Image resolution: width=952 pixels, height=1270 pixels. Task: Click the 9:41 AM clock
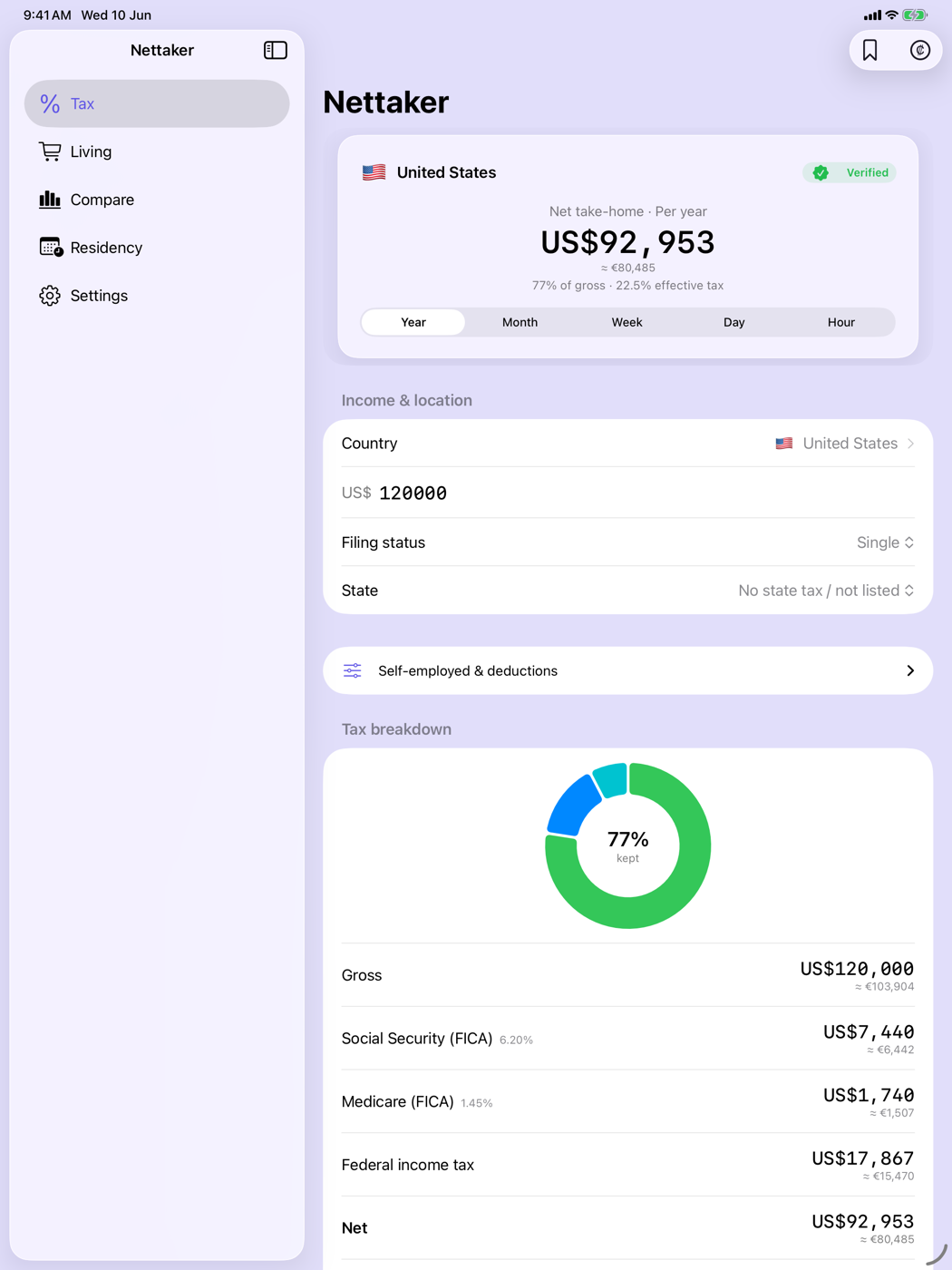coord(47,15)
